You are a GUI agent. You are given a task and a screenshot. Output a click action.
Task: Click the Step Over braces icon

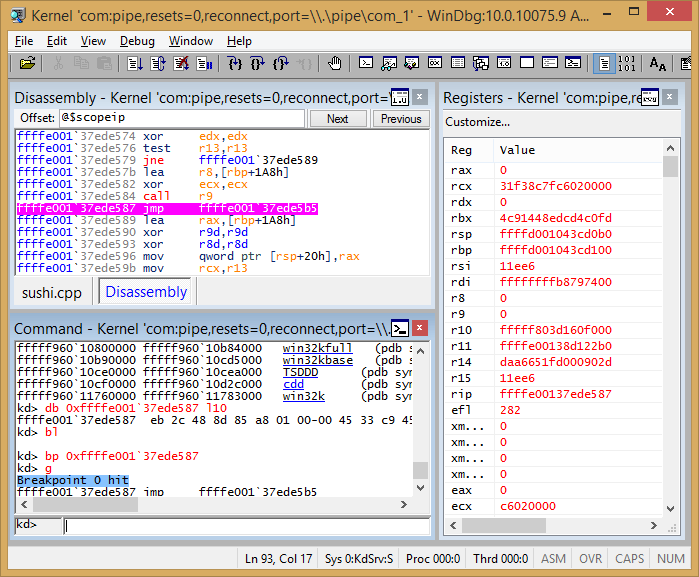[x=257, y=64]
